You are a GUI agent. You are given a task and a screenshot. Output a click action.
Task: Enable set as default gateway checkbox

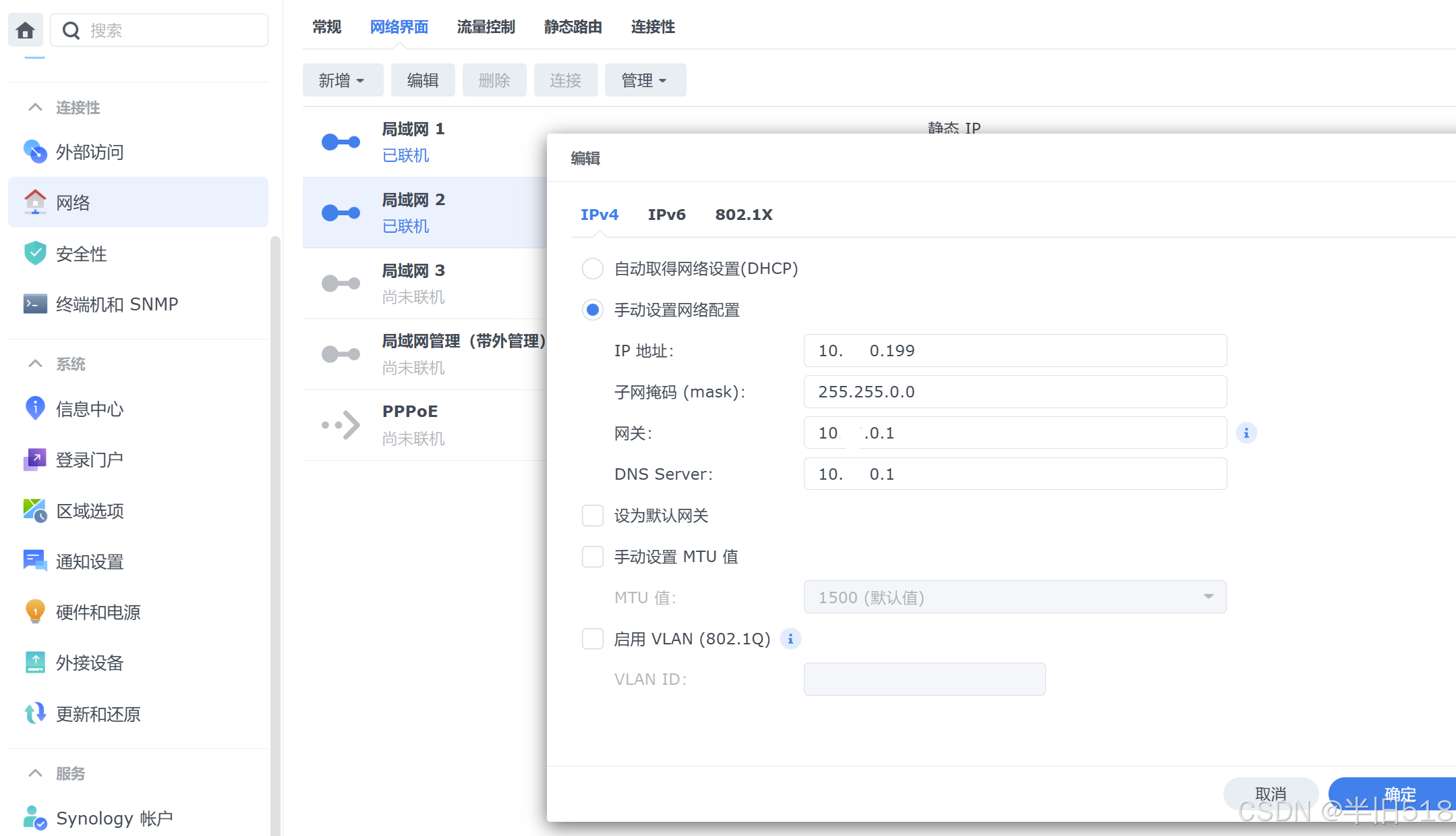[x=593, y=515]
